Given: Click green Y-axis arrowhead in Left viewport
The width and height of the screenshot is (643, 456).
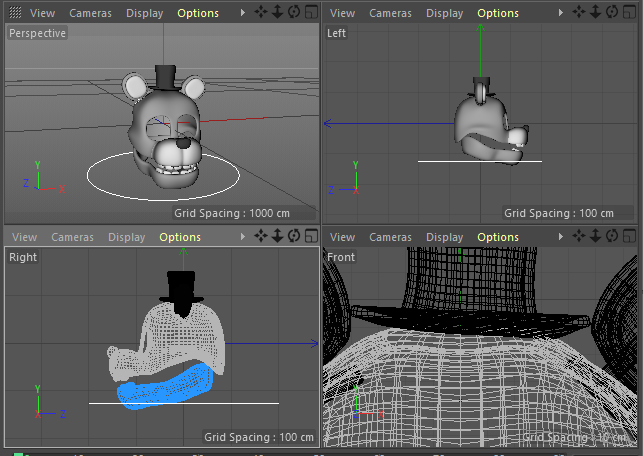Looking at the screenshot, I should pos(481,28).
